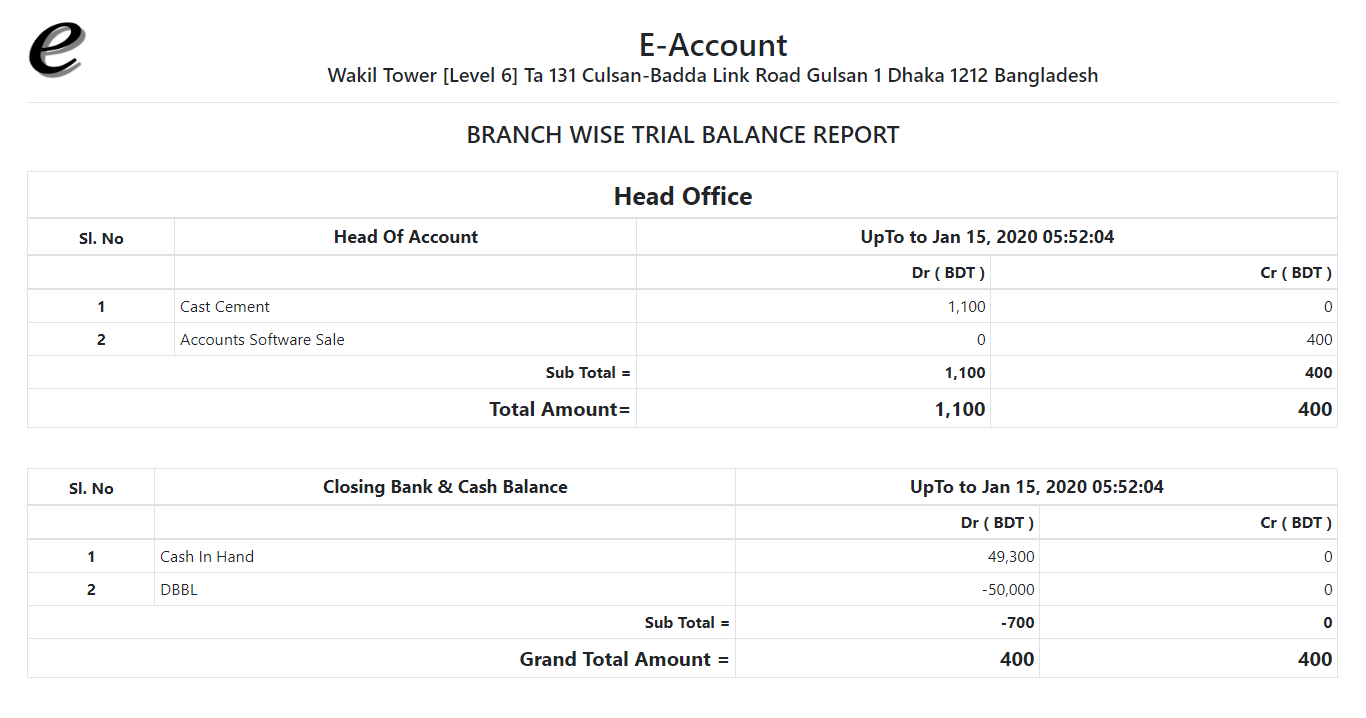The height and width of the screenshot is (718, 1366).
Task: Select the Head Of Account column header
Action: point(405,237)
